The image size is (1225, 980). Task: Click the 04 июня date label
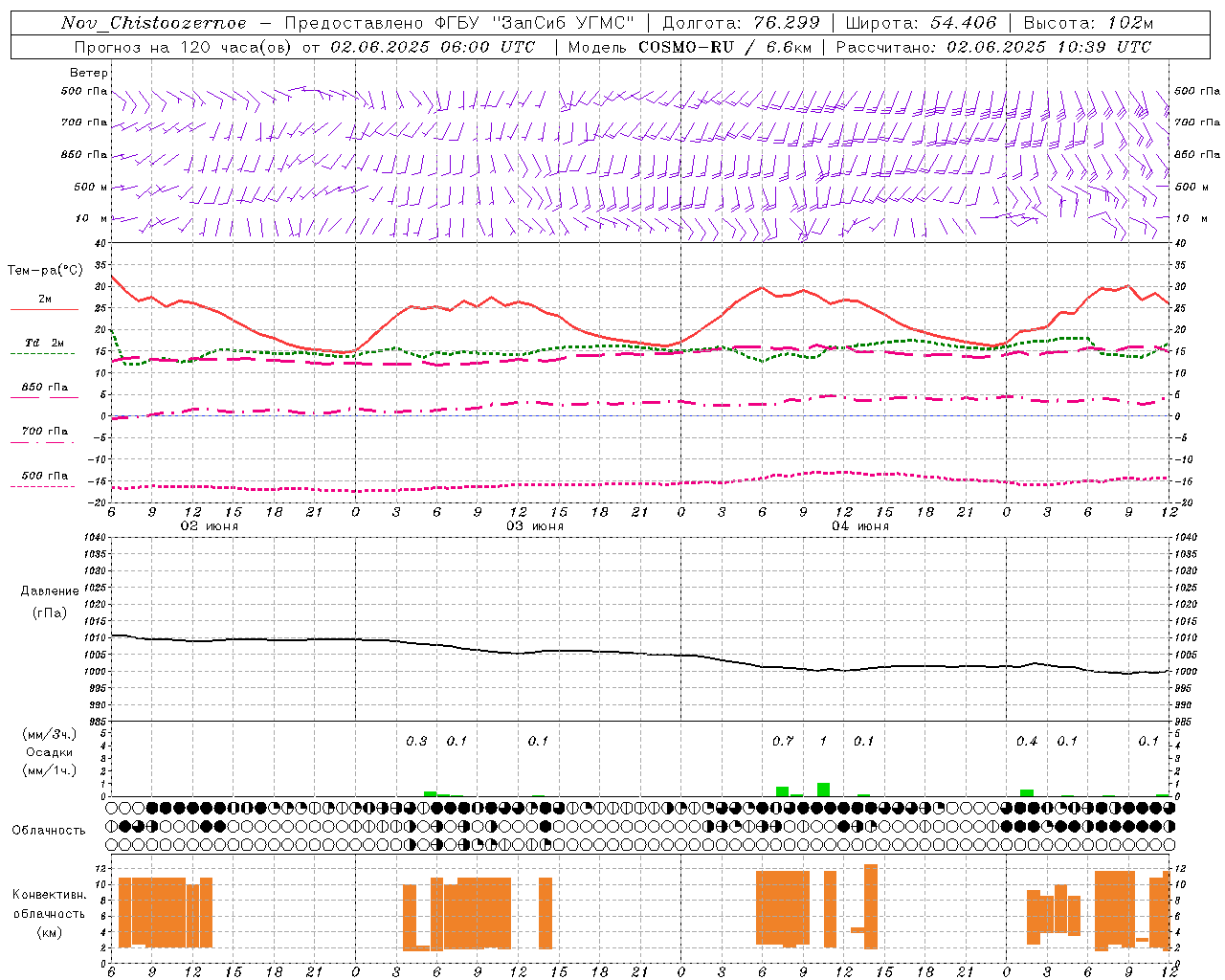(860, 526)
